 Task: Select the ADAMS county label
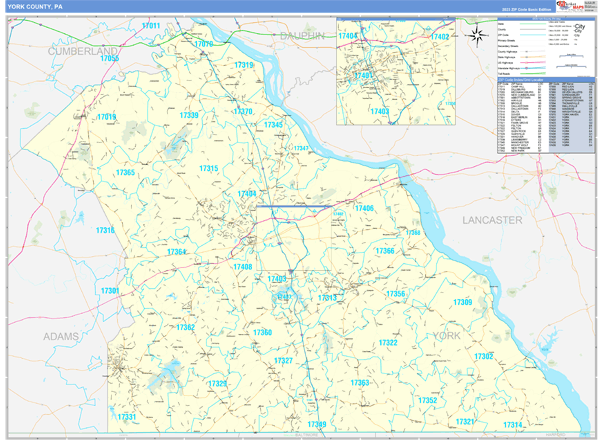pos(60,337)
